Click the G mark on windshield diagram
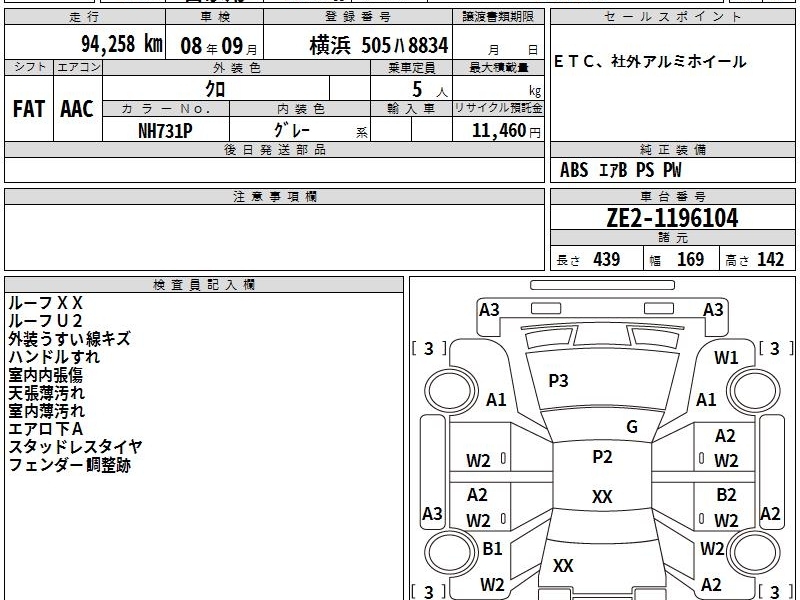The image size is (800, 600). [x=632, y=427]
